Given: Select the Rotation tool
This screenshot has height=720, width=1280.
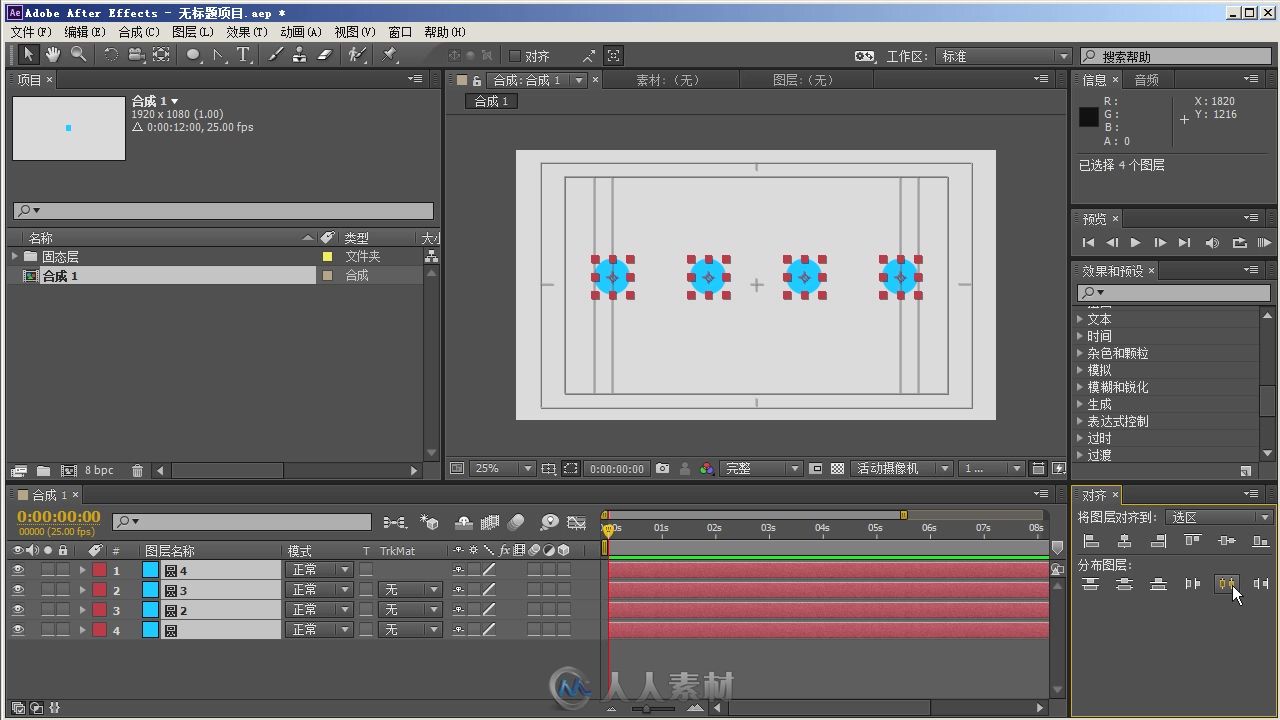Looking at the screenshot, I should pos(111,55).
